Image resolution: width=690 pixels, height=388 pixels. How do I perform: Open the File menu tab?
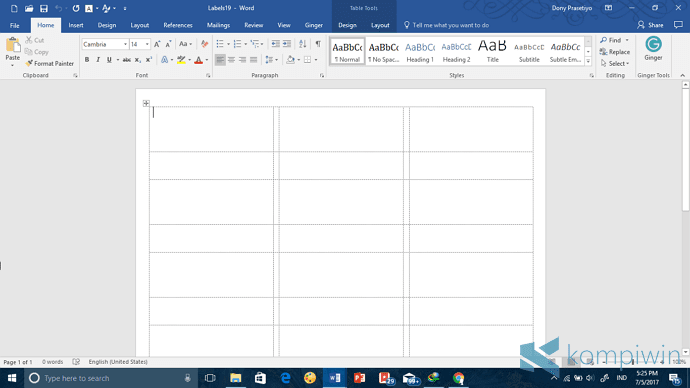tap(15, 25)
